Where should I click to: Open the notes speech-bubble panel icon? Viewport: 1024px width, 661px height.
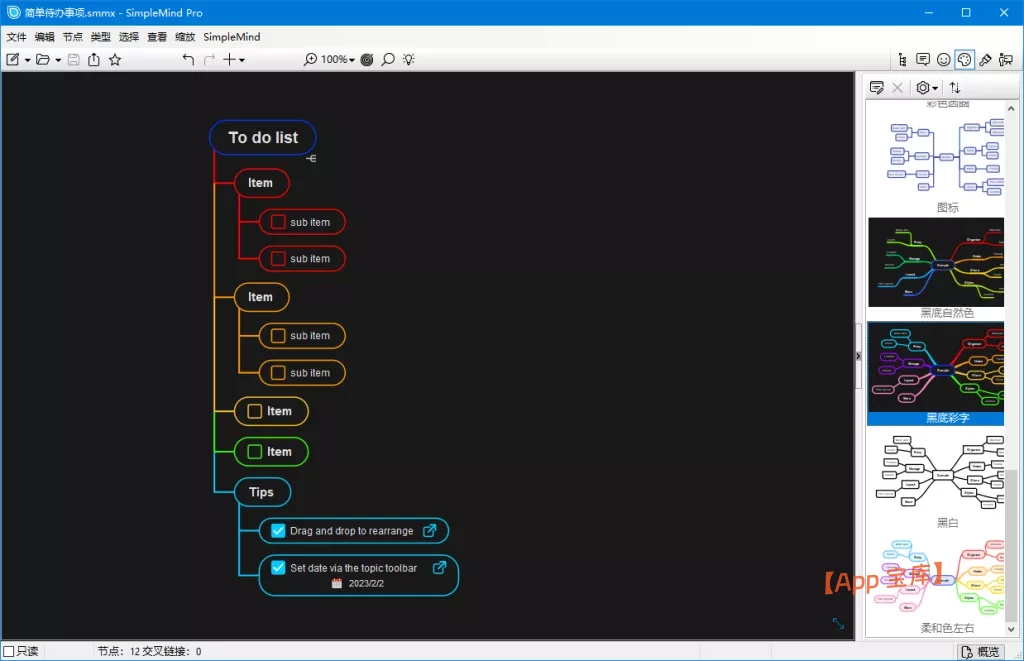tap(923, 60)
